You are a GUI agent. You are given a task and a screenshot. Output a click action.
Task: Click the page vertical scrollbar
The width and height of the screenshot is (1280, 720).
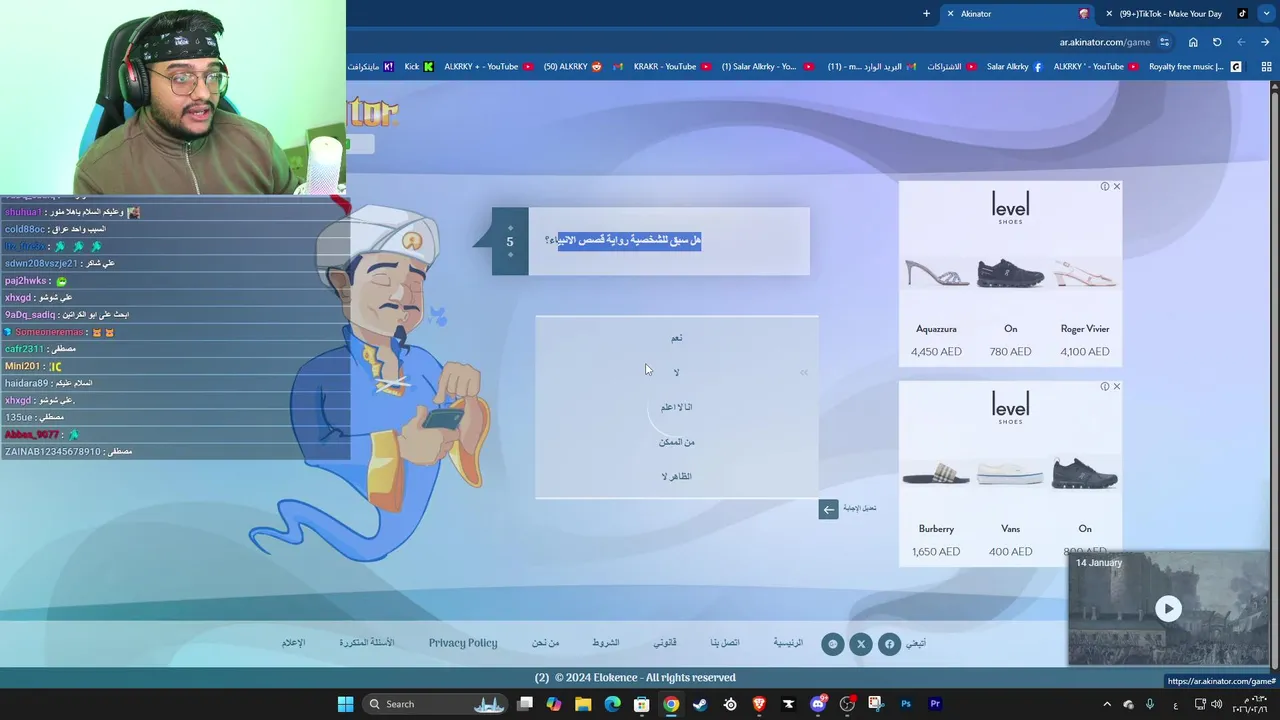(1274, 380)
